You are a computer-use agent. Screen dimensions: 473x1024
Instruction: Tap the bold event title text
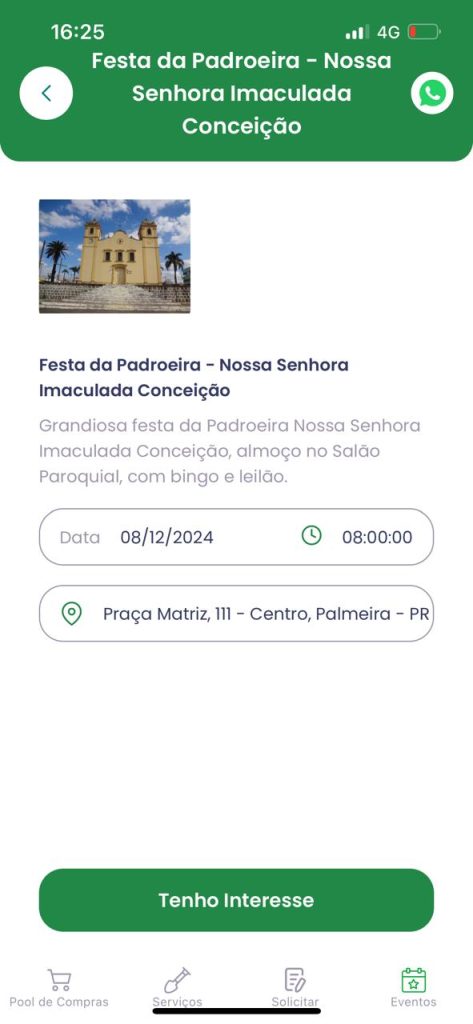193,377
